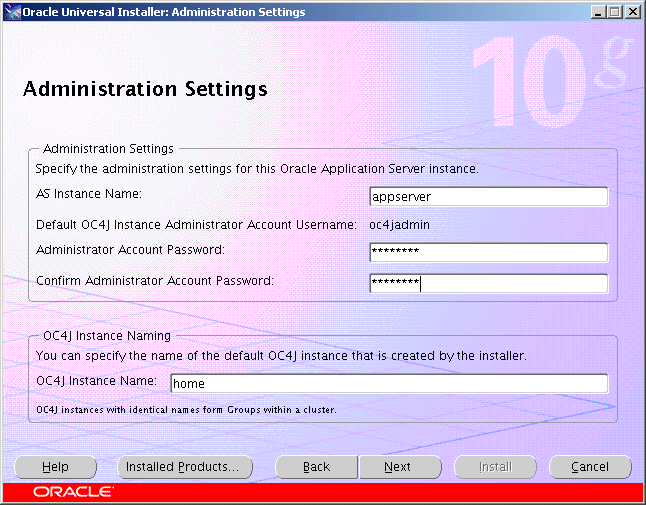The image size is (646, 505).
Task: Click the 'Default OC4J Instance Administrator Account Username:' label
Action: point(196,225)
